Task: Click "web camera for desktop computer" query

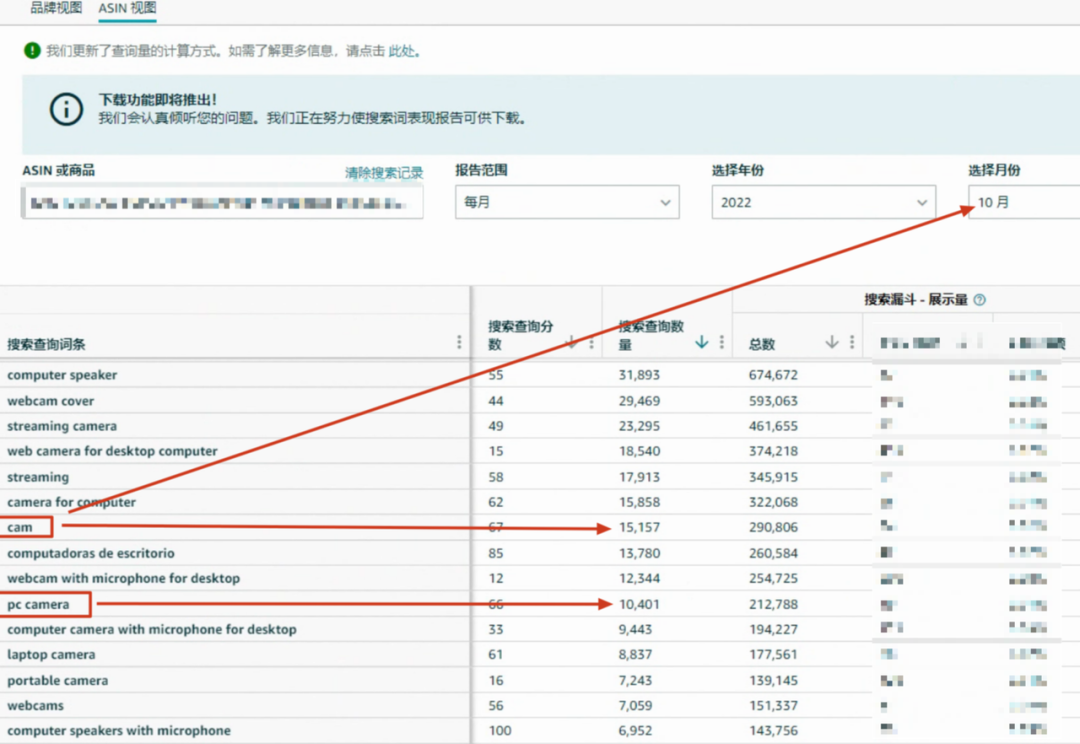Action: [112, 451]
